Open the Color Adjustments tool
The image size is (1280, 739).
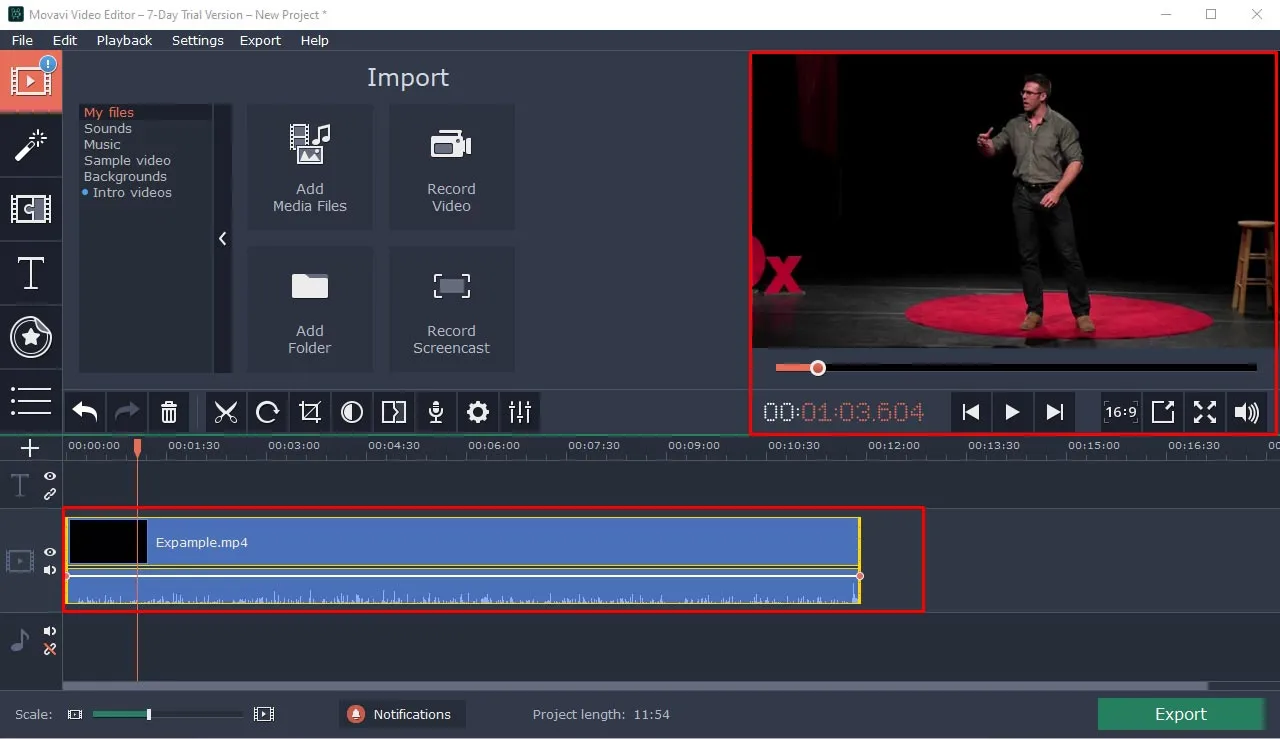click(x=352, y=412)
